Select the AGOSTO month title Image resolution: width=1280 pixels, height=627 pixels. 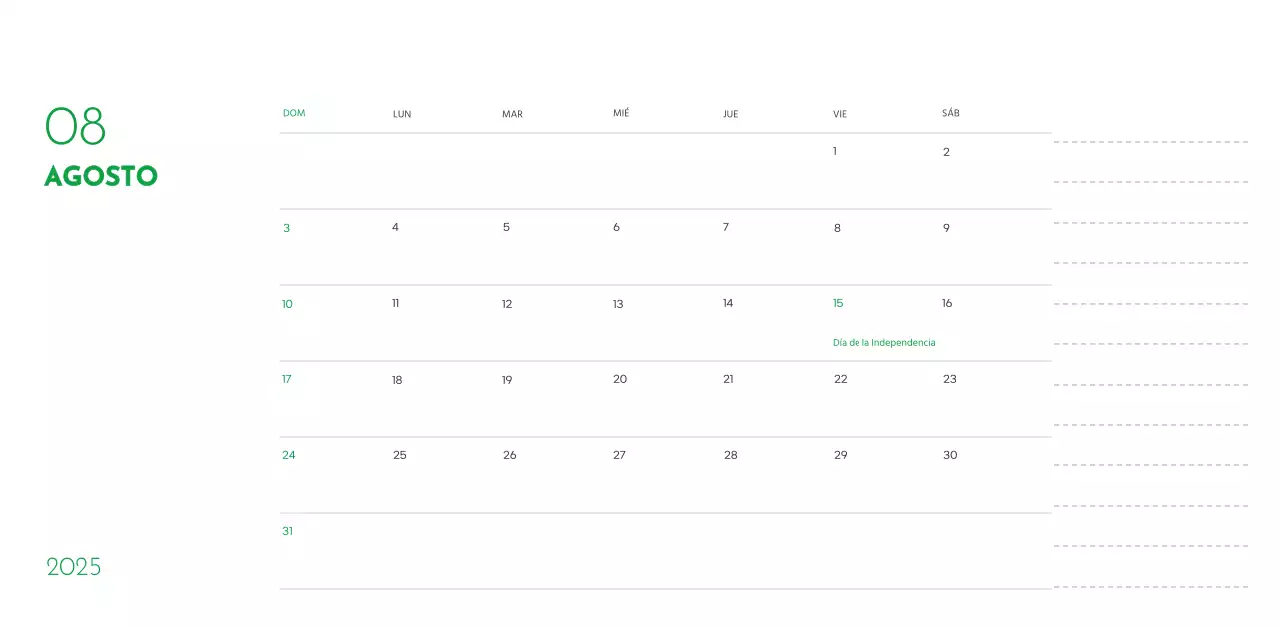101,177
